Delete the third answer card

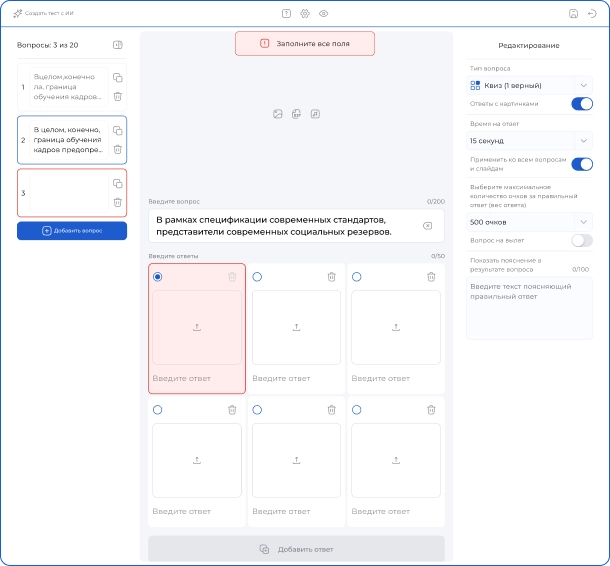pyautogui.click(x=431, y=277)
